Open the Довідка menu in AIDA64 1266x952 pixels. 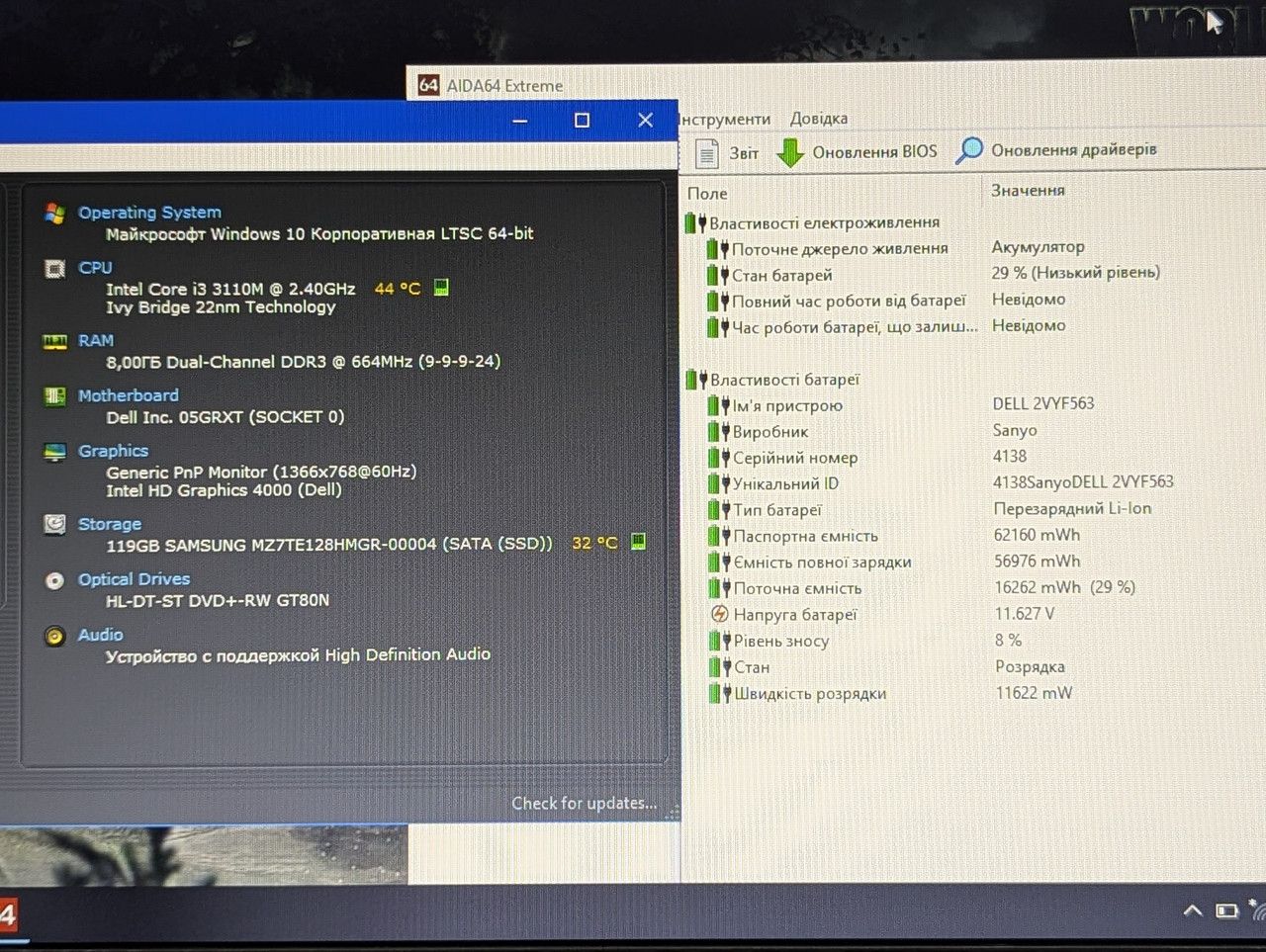coord(819,119)
